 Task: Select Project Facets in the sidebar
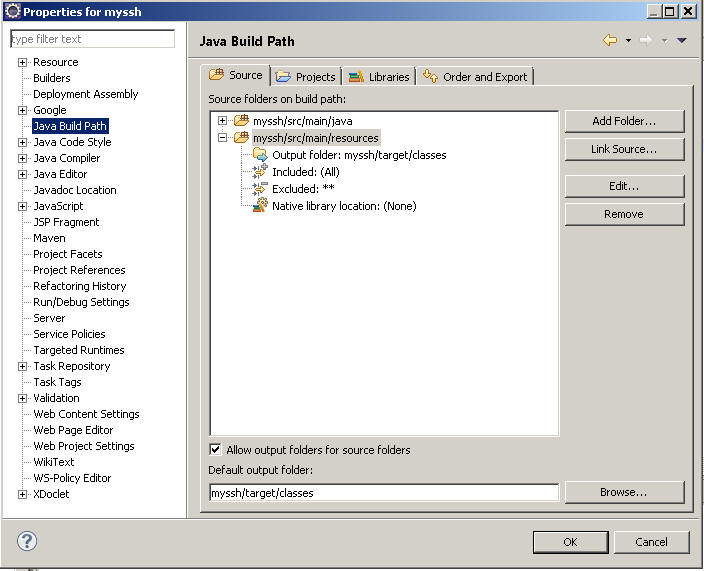[68, 254]
